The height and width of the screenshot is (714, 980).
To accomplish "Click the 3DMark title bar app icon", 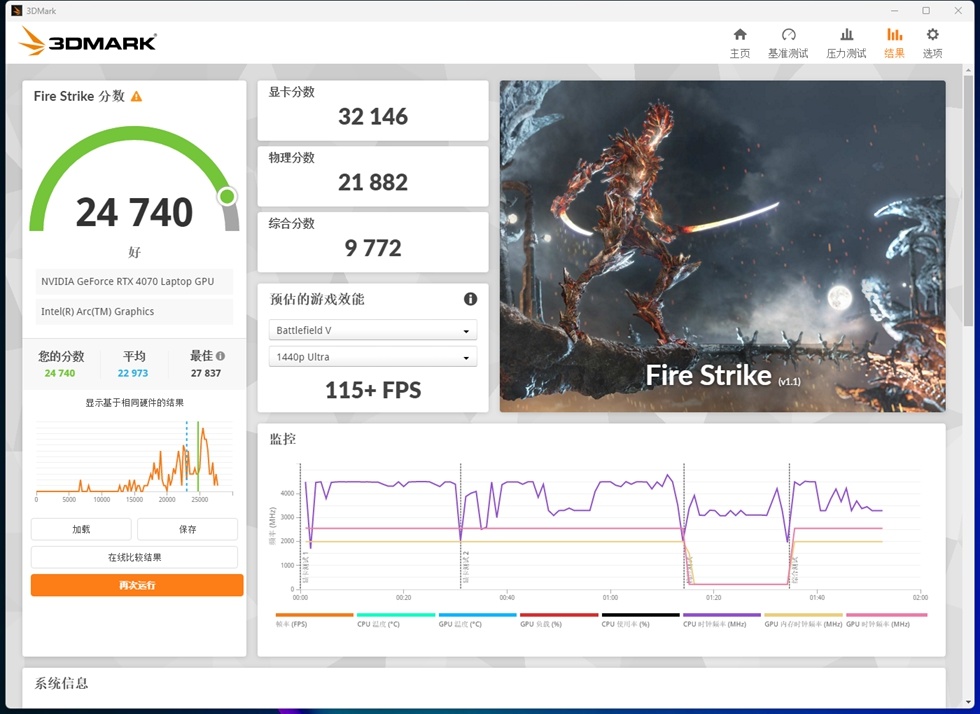I will (x=17, y=11).
